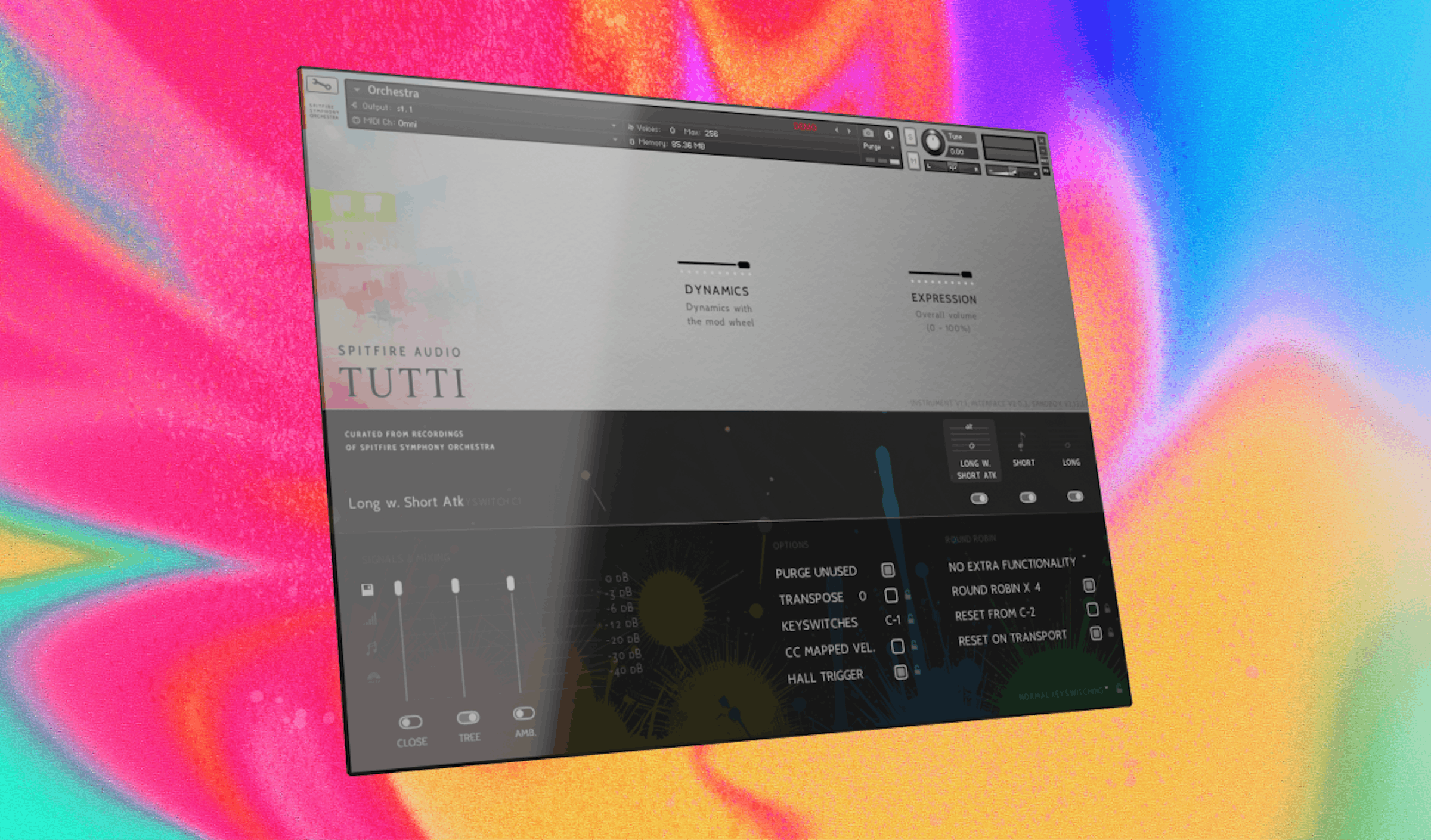Click the Keyswitches C-1 value
Viewport: 1431px width, 840px height.
893,620
